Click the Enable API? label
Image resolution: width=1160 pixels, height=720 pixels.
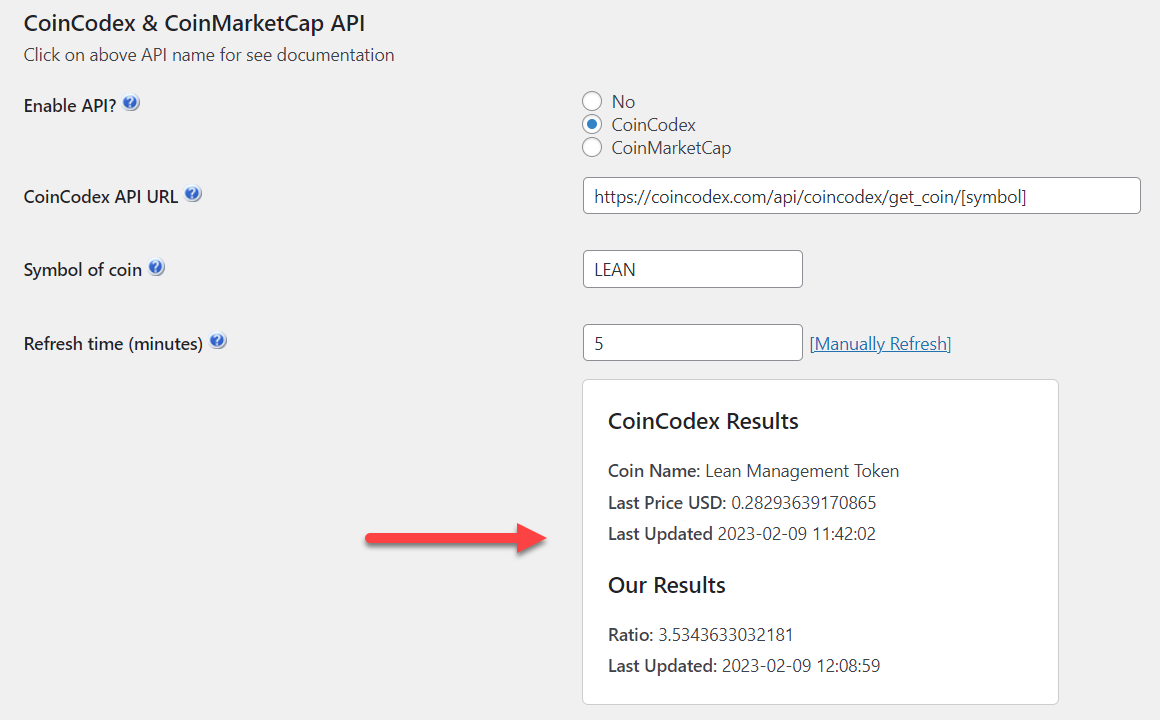(x=70, y=106)
